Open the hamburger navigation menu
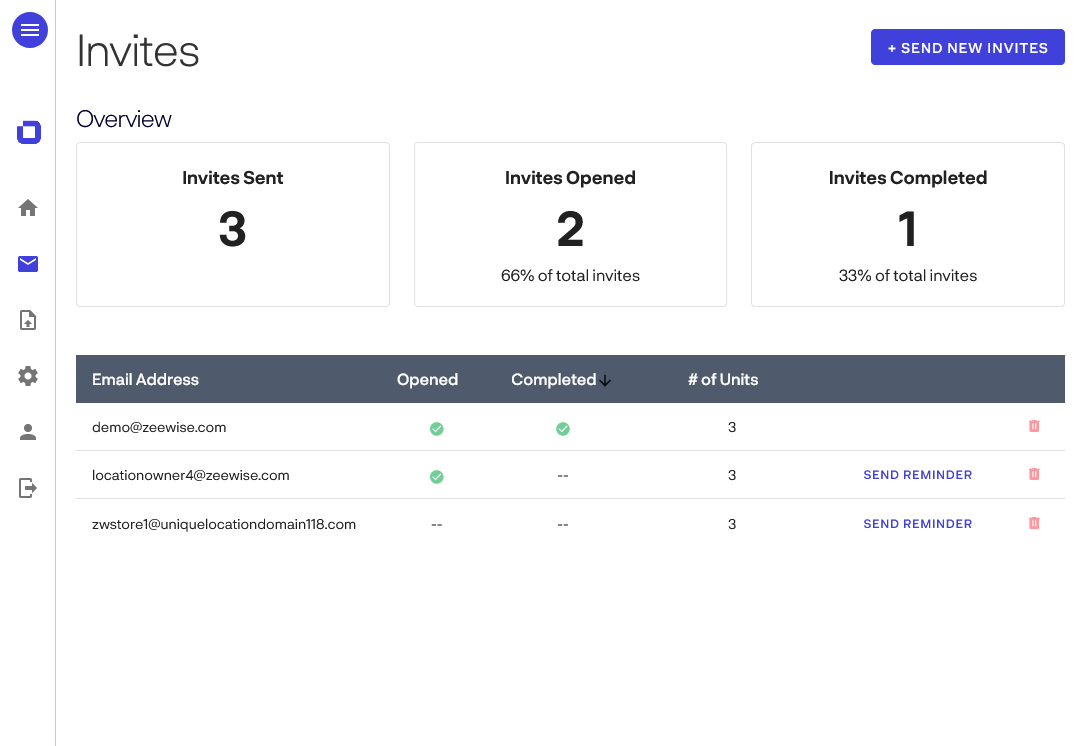This screenshot has width=1085, height=746. coord(29,30)
